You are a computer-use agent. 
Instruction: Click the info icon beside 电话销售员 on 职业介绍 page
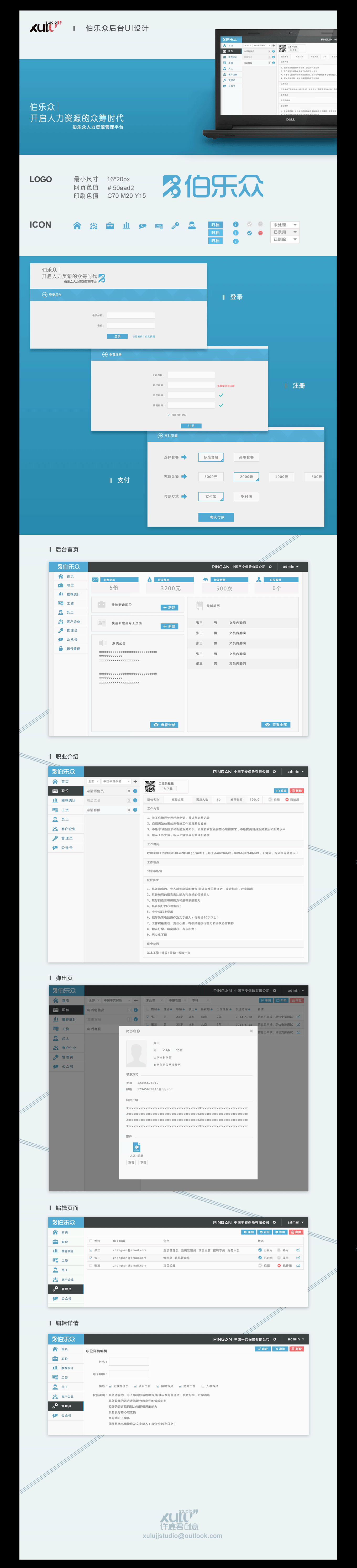point(135,791)
